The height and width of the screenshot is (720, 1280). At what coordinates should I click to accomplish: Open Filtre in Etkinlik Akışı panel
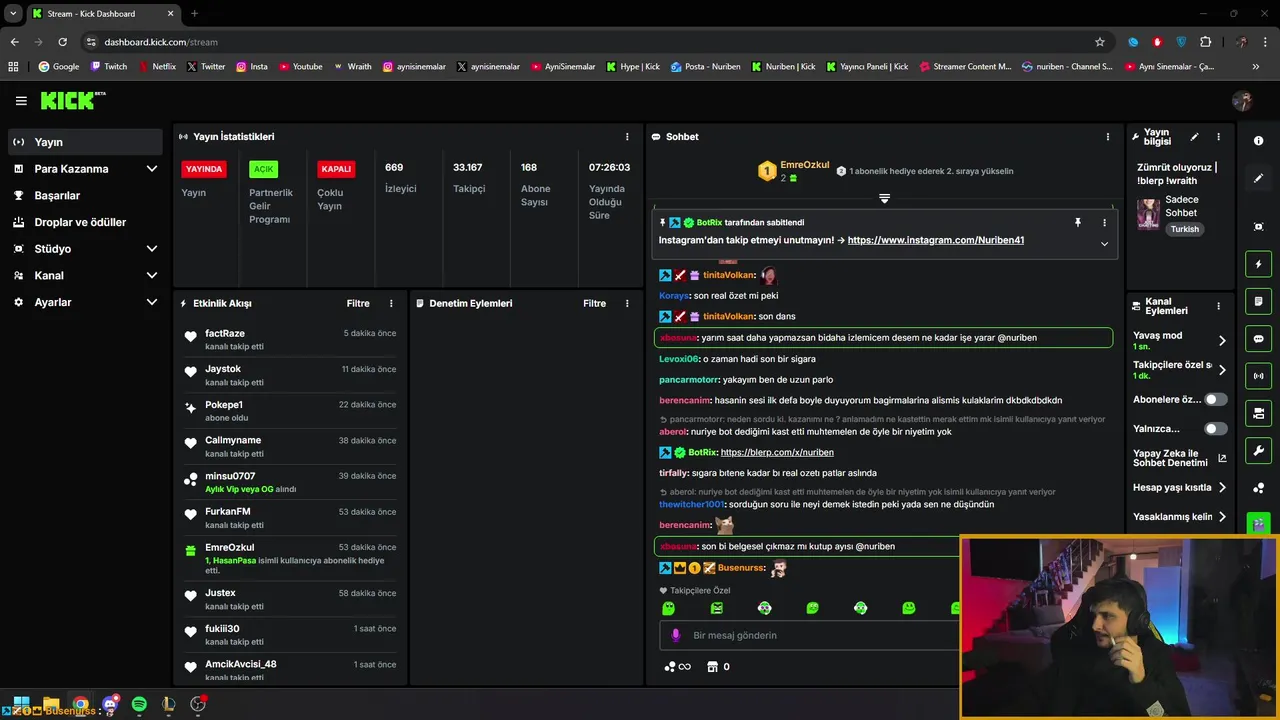(x=358, y=303)
